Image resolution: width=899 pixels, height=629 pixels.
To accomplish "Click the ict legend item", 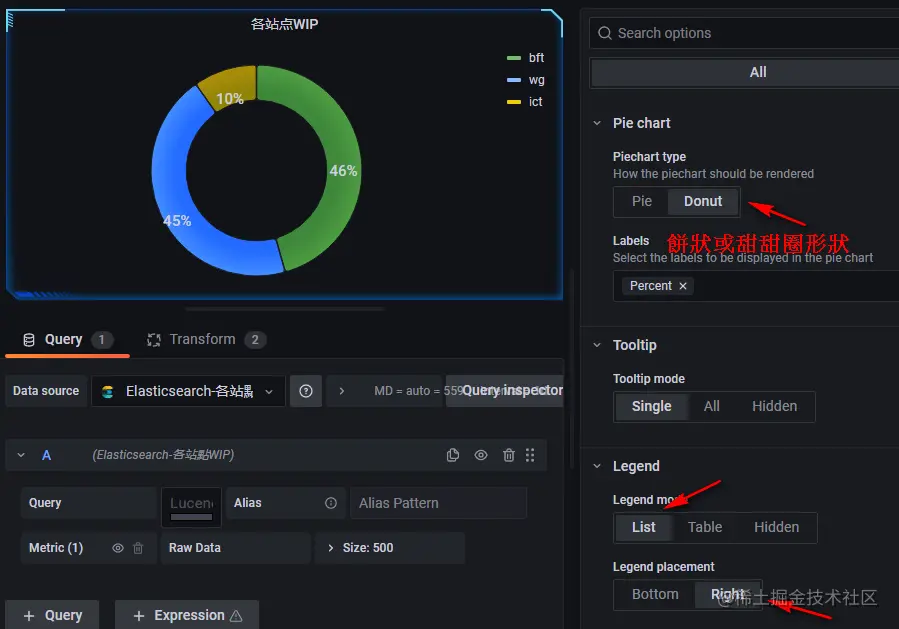I will (x=525, y=102).
